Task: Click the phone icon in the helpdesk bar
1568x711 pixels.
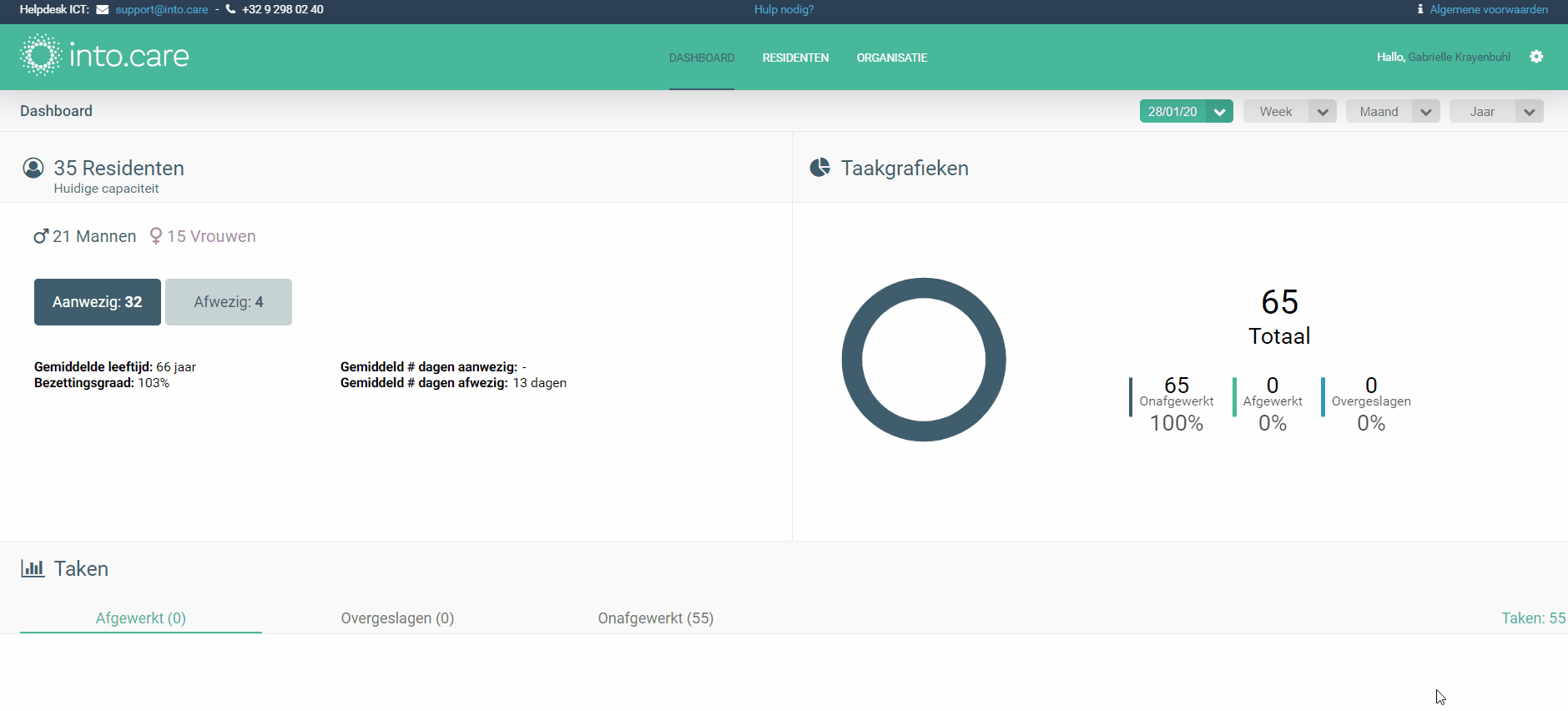Action: [x=231, y=10]
